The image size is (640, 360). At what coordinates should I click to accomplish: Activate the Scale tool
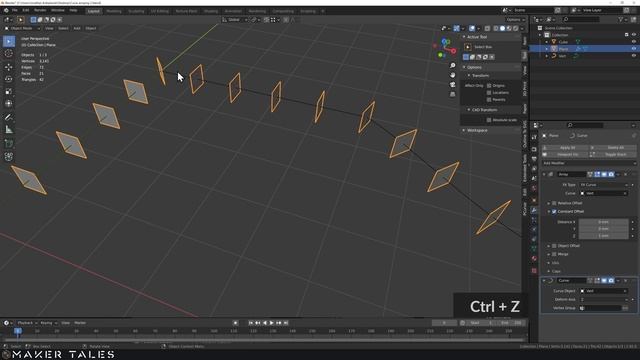[x=9, y=91]
